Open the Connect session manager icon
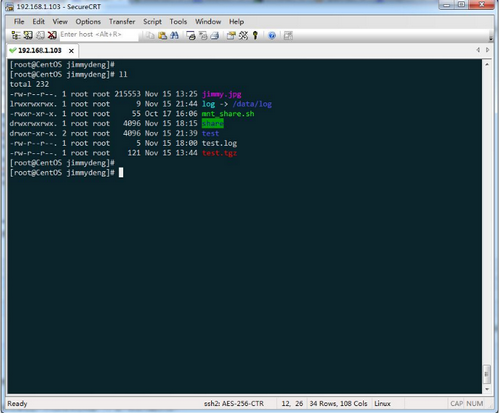Viewport: 500px width, 413px height. click(16, 35)
